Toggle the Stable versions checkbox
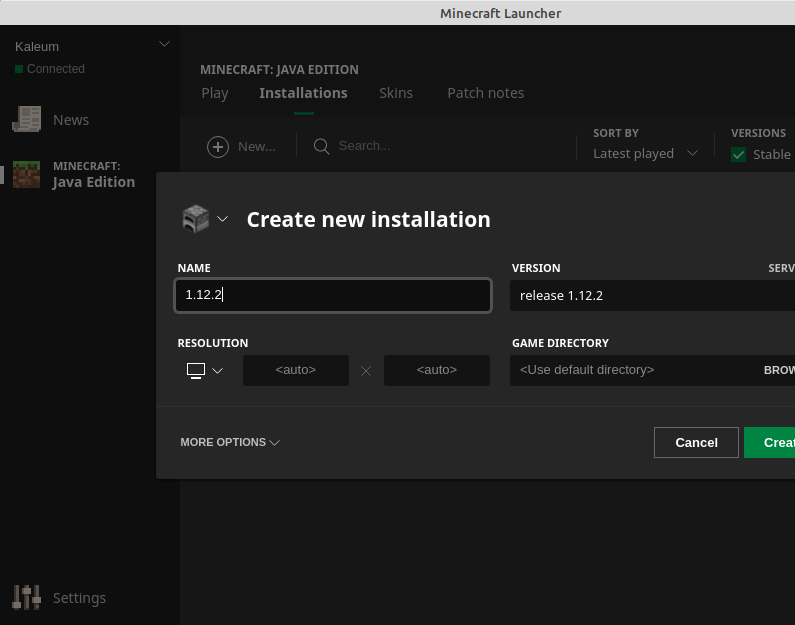 pos(739,154)
